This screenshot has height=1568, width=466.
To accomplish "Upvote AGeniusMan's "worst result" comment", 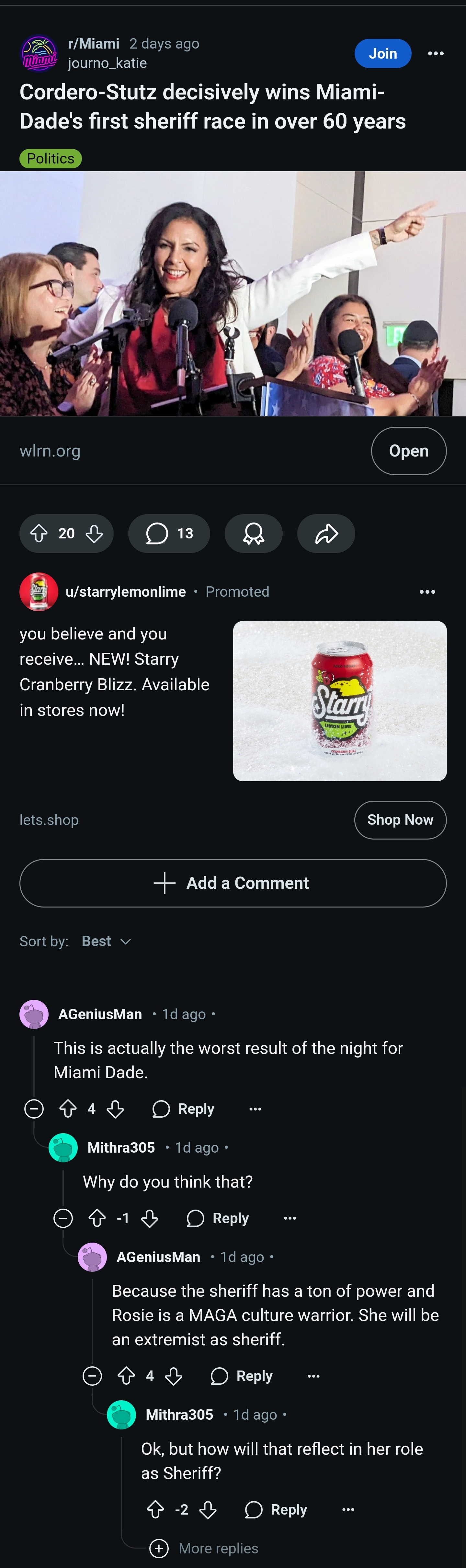I will click(68, 1109).
